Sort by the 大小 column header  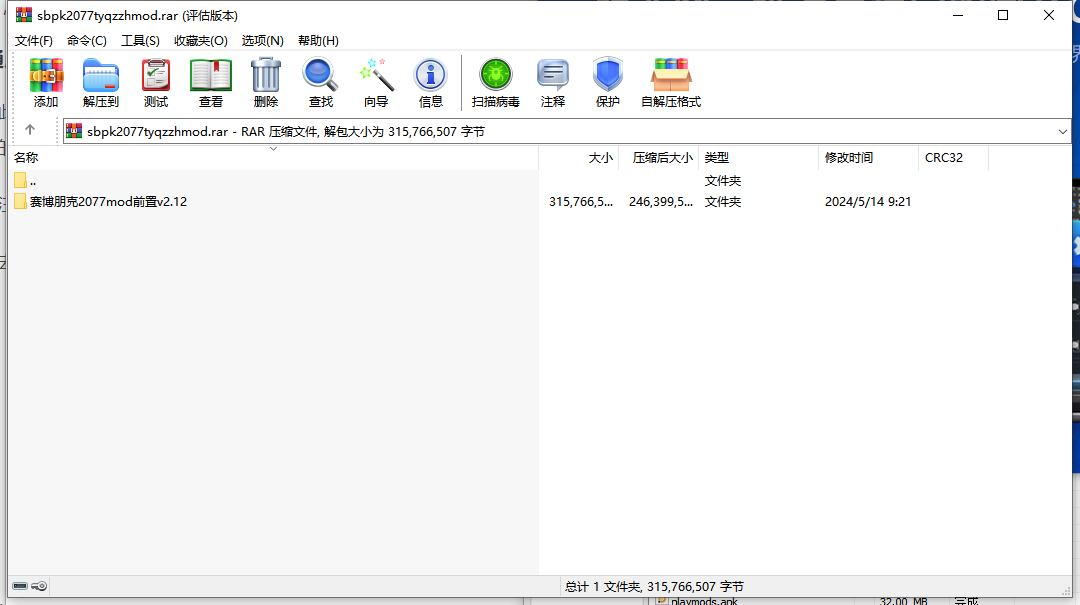coord(579,158)
